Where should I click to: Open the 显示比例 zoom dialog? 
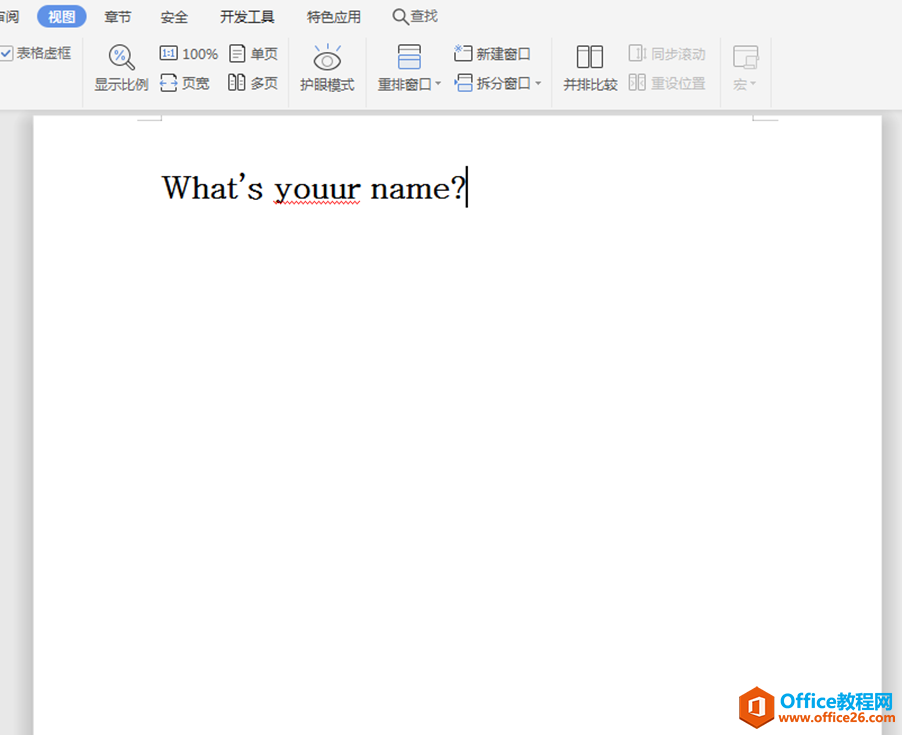pos(121,68)
